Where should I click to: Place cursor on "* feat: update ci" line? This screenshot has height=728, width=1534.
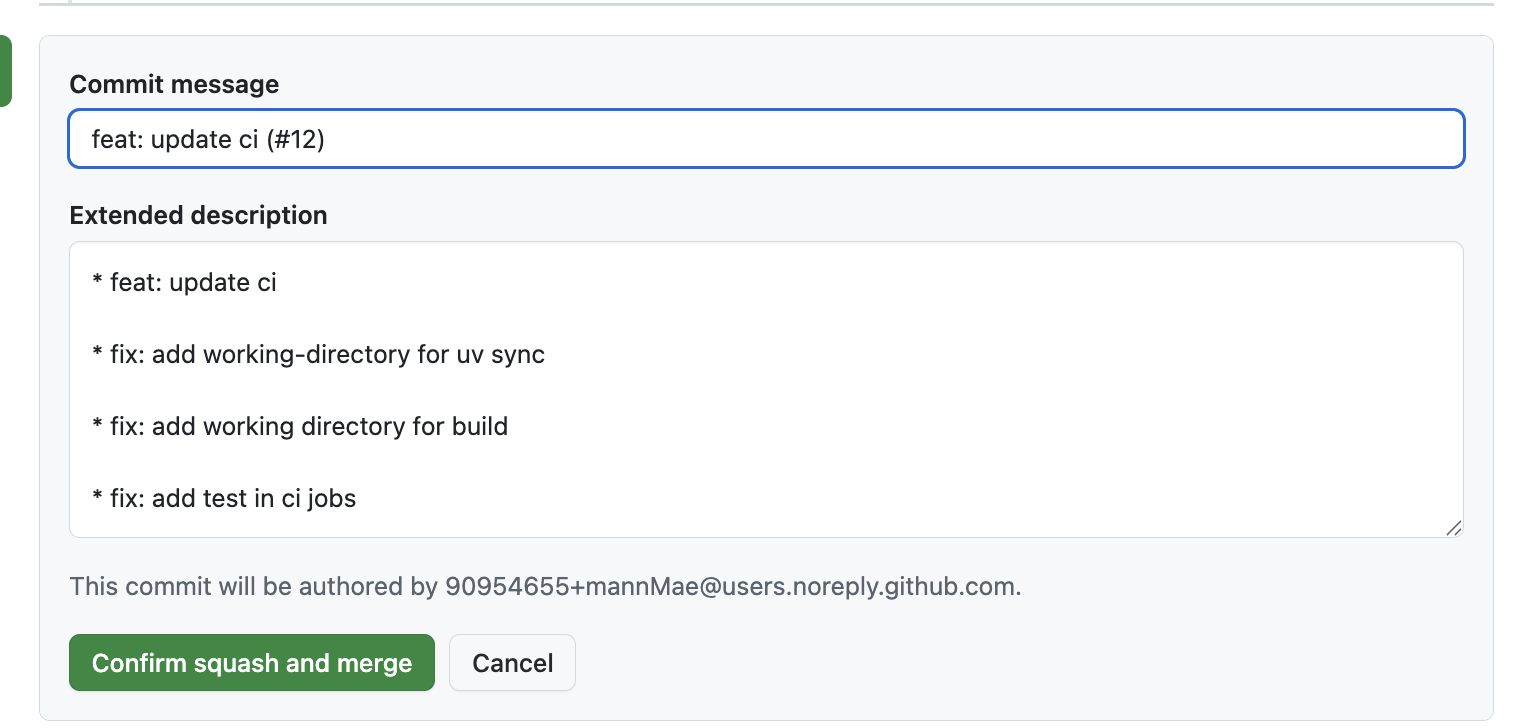(x=184, y=283)
